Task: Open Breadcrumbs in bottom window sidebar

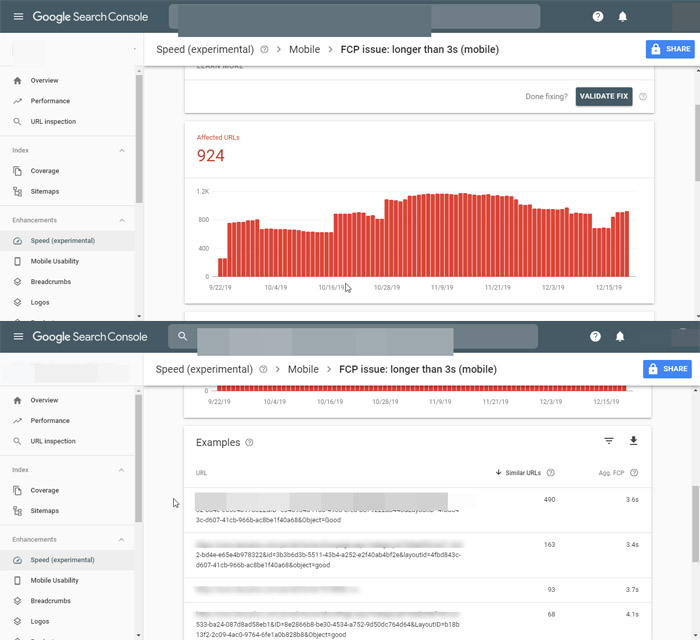Action: [x=67, y=601]
